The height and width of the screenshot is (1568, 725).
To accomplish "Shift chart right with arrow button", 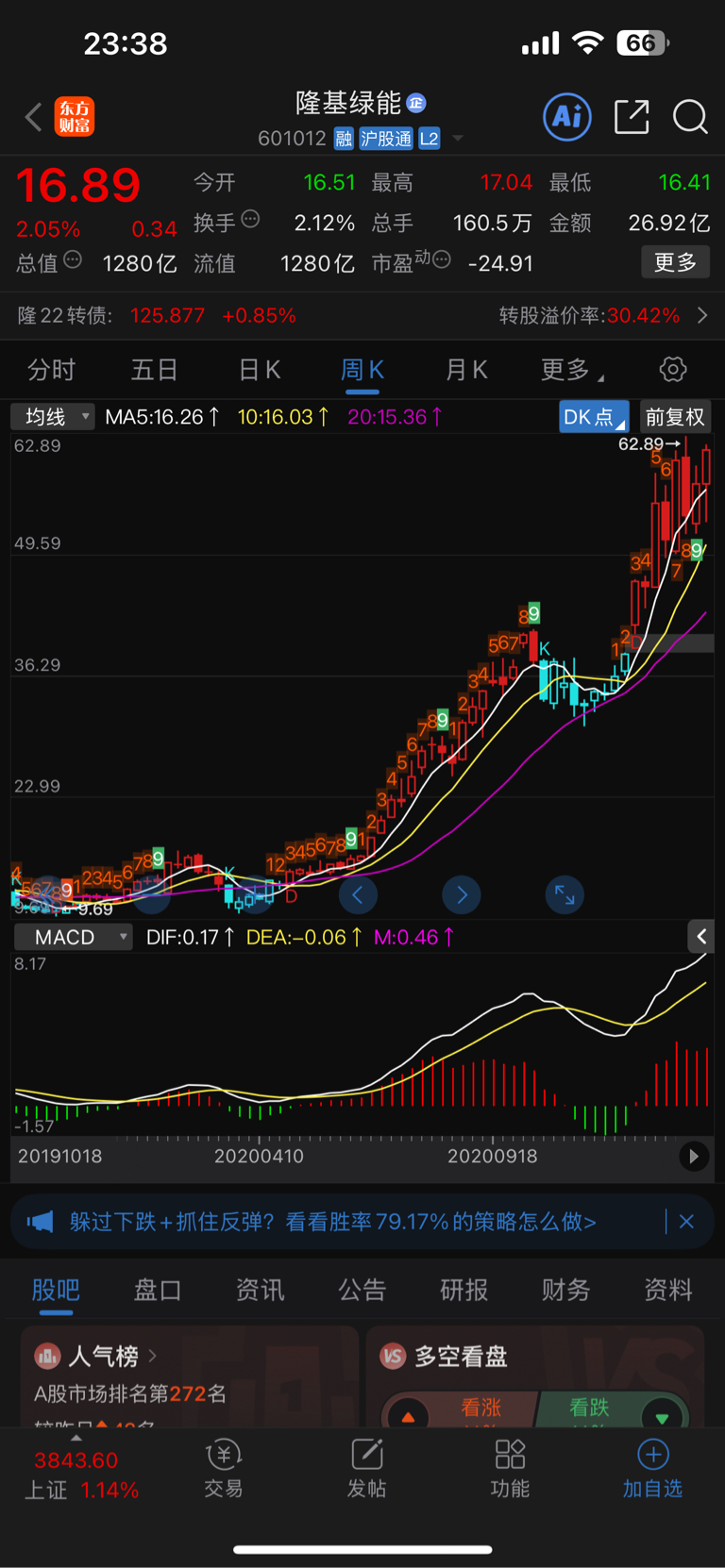I will click(x=462, y=894).
